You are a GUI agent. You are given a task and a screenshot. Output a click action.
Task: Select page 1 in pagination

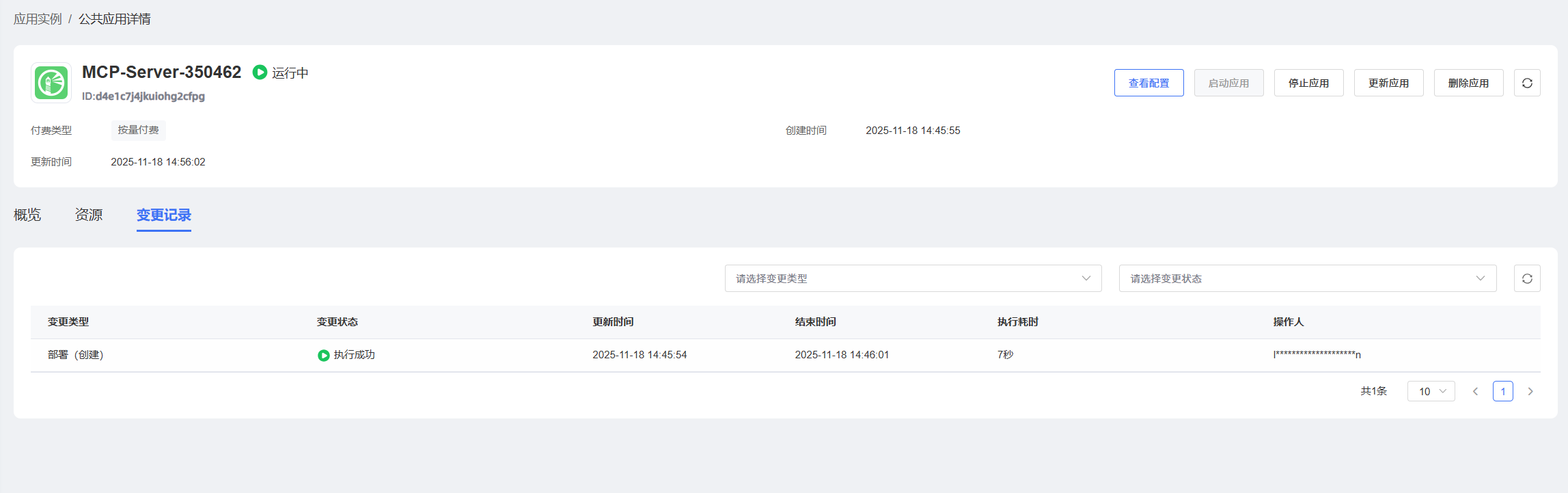(x=1503, y=391)
